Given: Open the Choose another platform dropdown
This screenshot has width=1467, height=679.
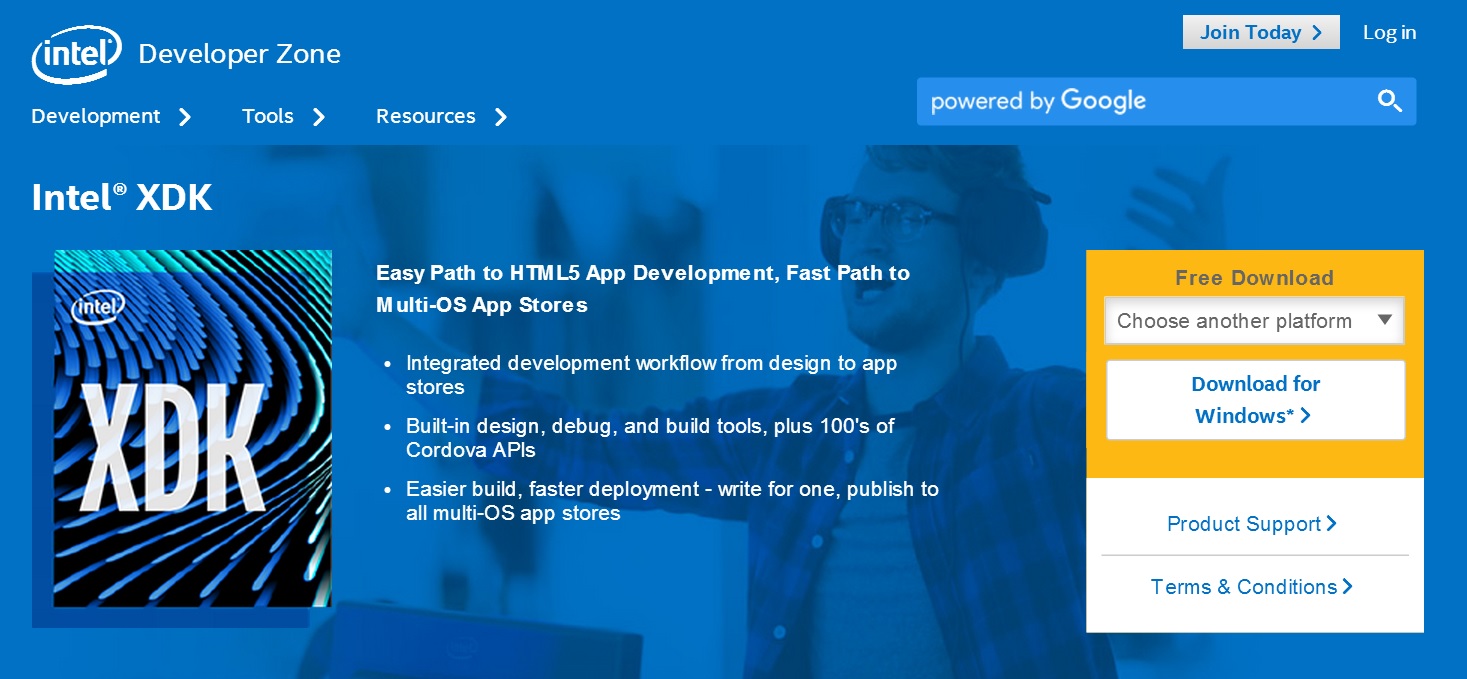Looking at the screenshot, I should [x=1255, y=321].
